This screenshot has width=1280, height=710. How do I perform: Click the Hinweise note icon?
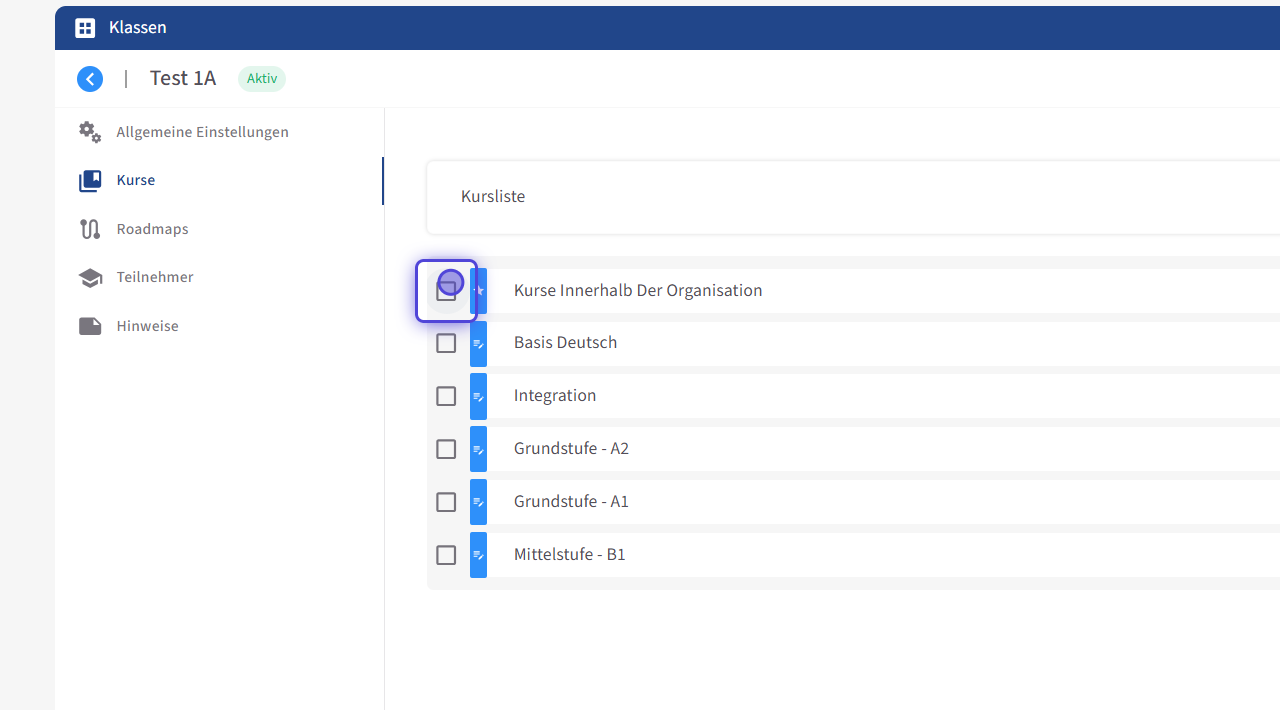(x=90, y=326)
